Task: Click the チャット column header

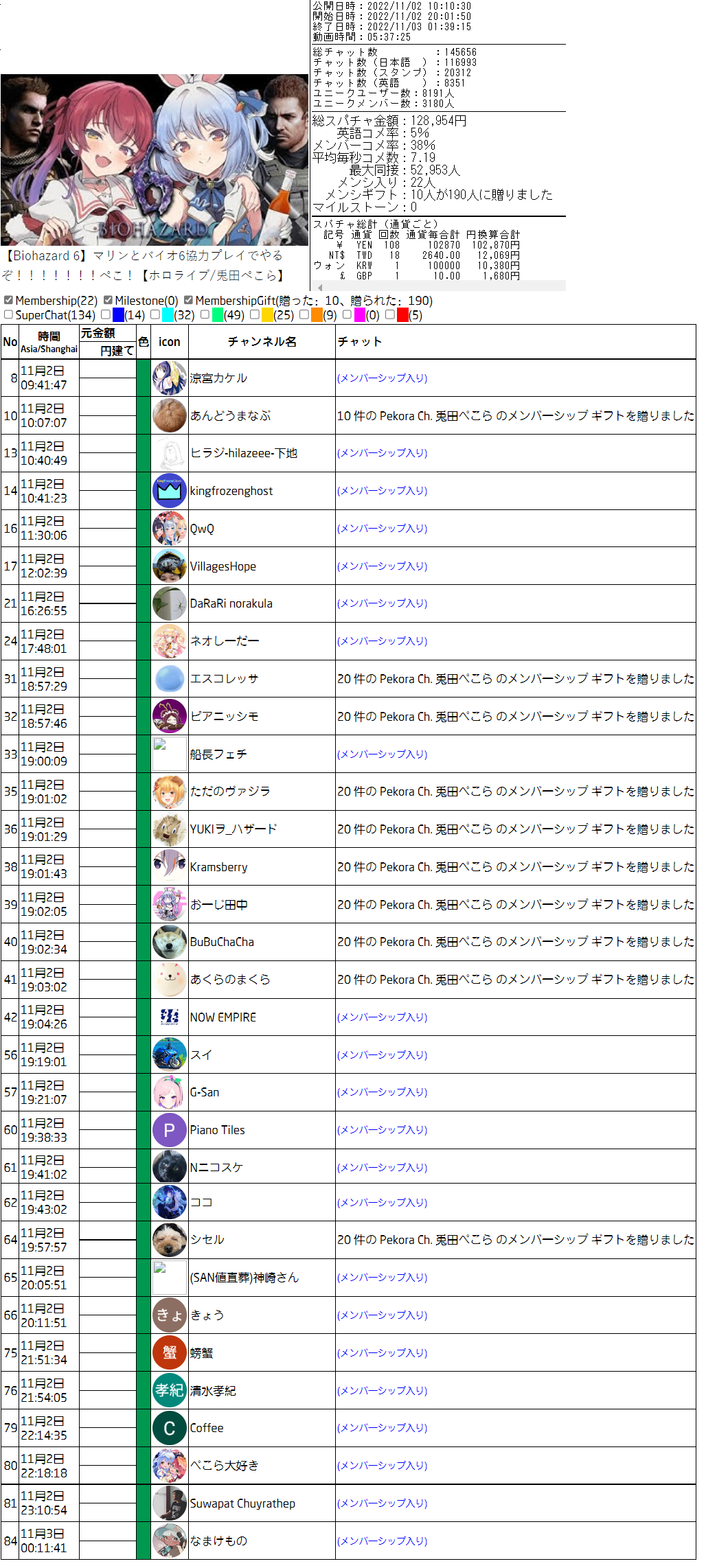Action: pos(515,342)
